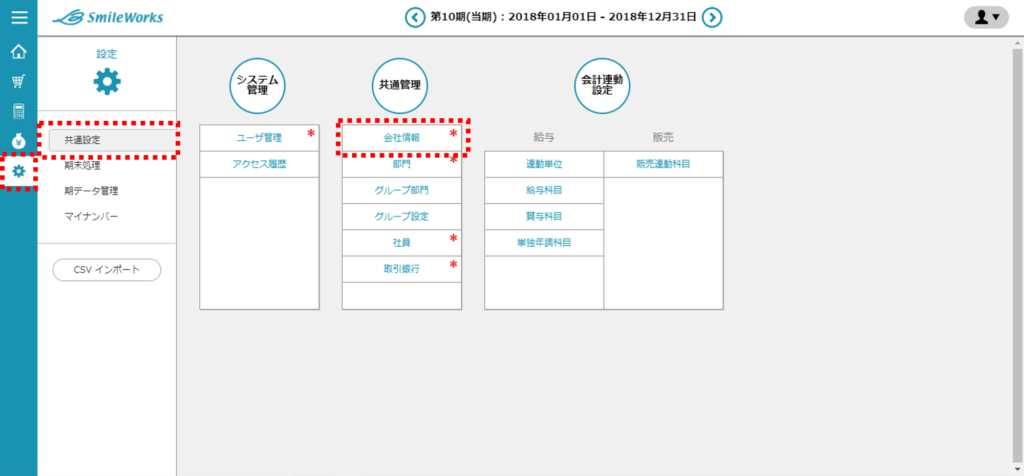Open the ユーザ管理 link

(259, 138)
